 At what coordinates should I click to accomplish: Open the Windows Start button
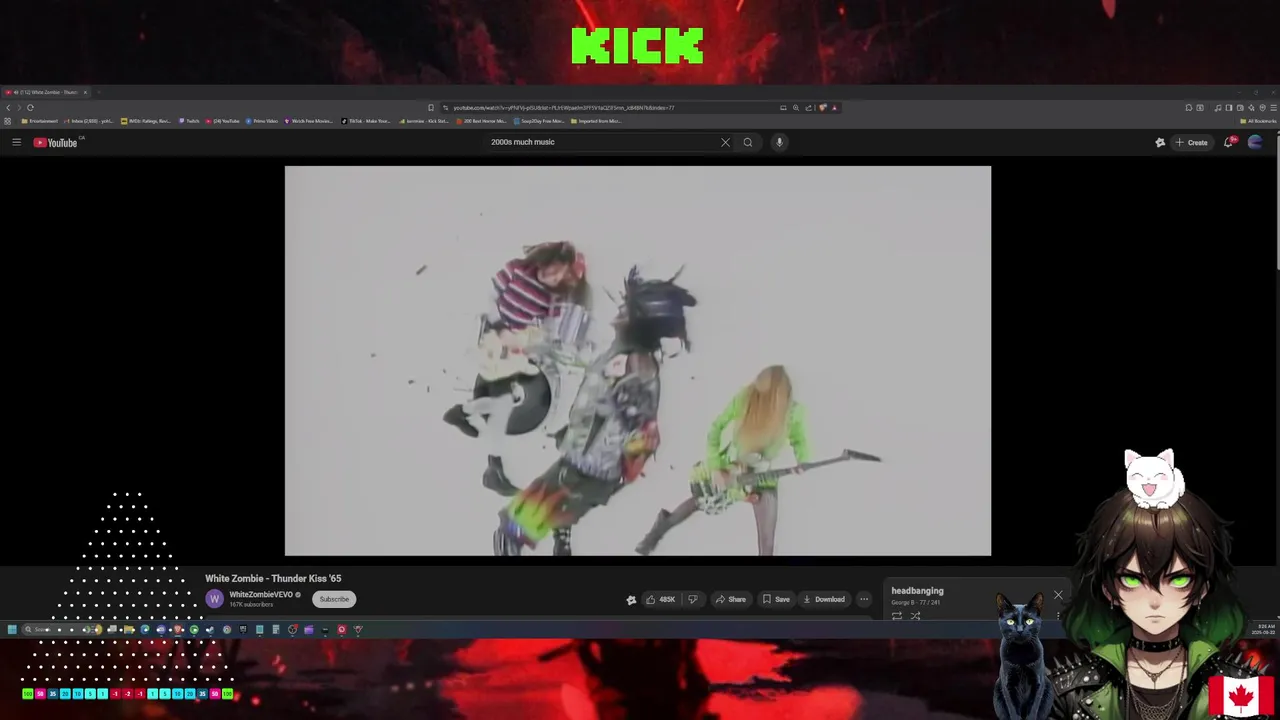tap(12, 630)
